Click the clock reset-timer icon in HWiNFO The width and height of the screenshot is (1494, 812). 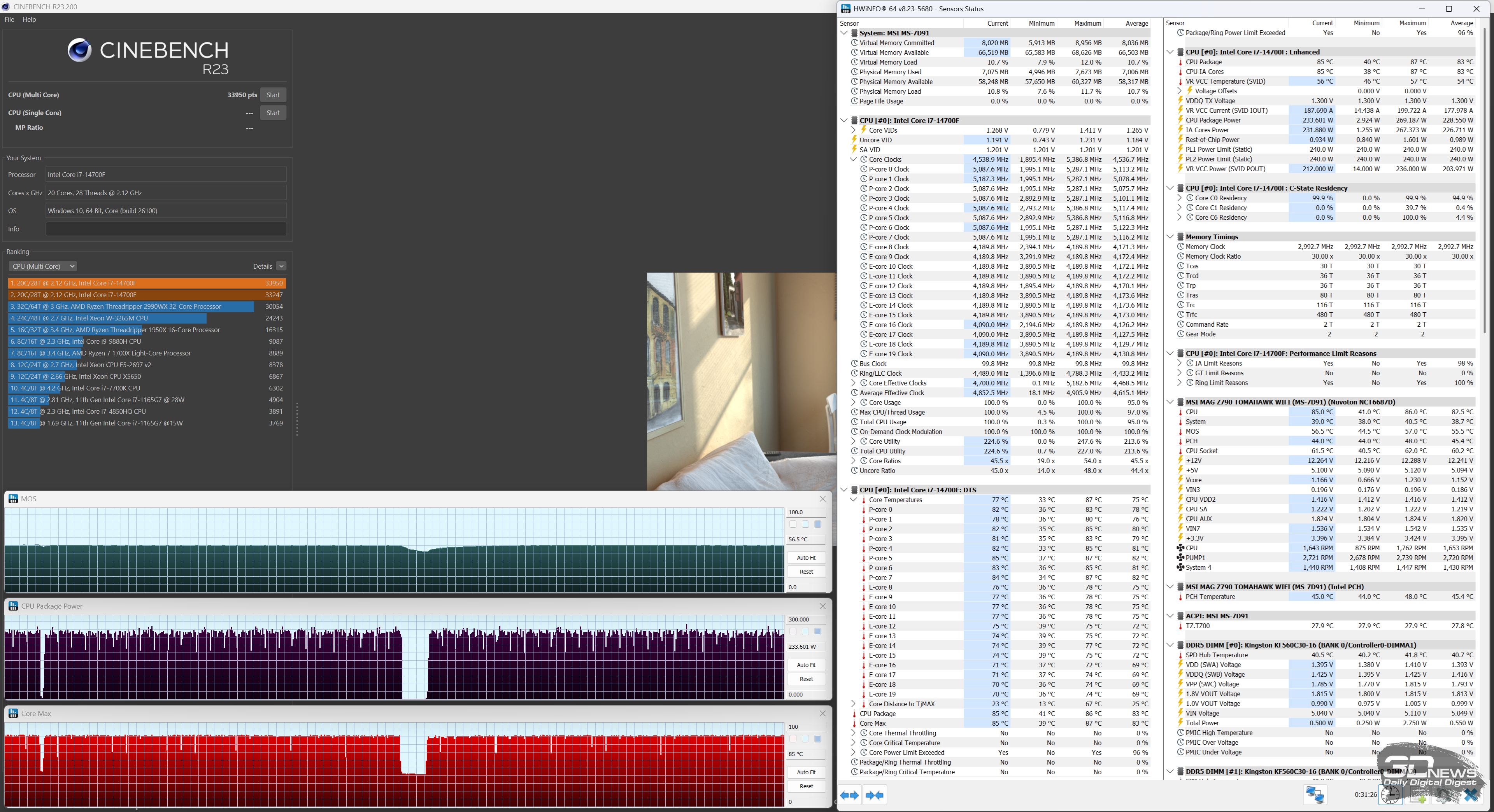[1390, 794]
